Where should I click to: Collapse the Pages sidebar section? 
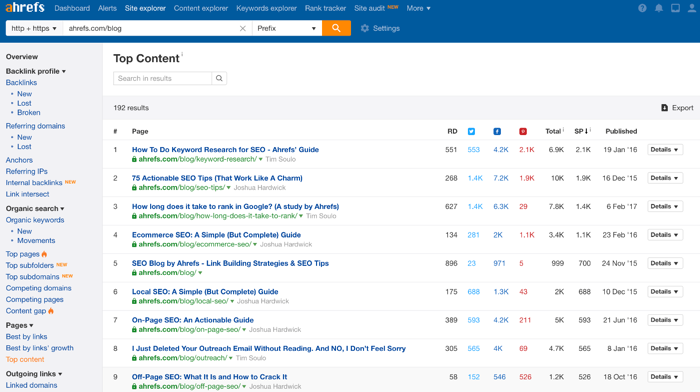tap(20, 325)
